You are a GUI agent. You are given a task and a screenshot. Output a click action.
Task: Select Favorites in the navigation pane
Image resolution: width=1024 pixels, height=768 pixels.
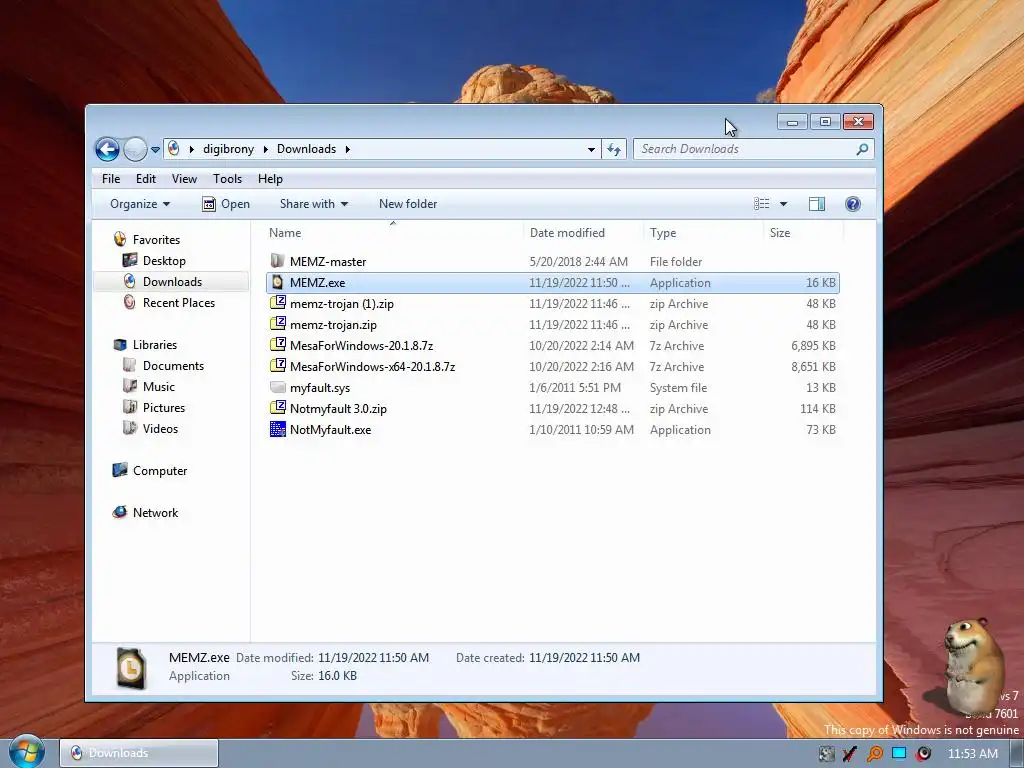156,240
